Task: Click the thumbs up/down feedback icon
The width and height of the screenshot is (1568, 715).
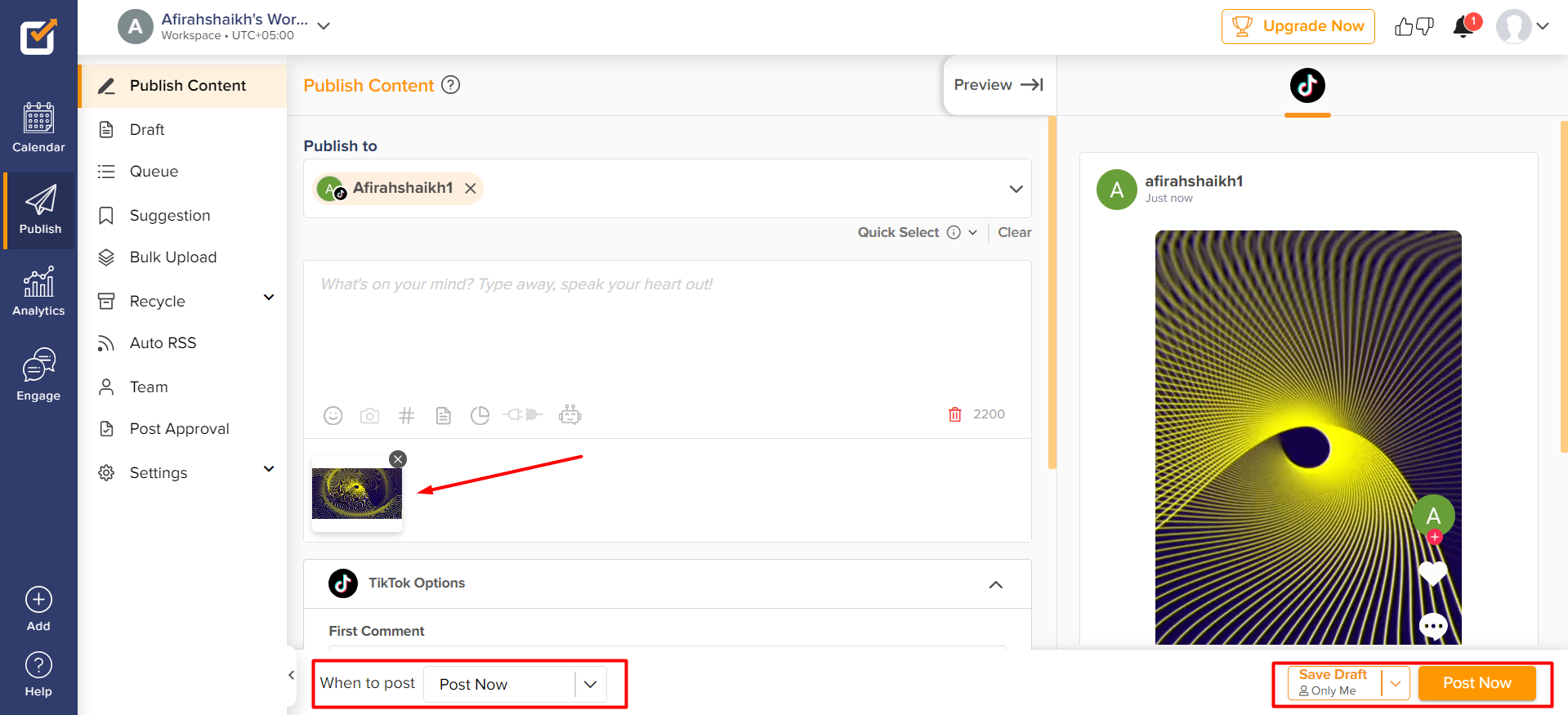Action: click(x=1414, y=27)
